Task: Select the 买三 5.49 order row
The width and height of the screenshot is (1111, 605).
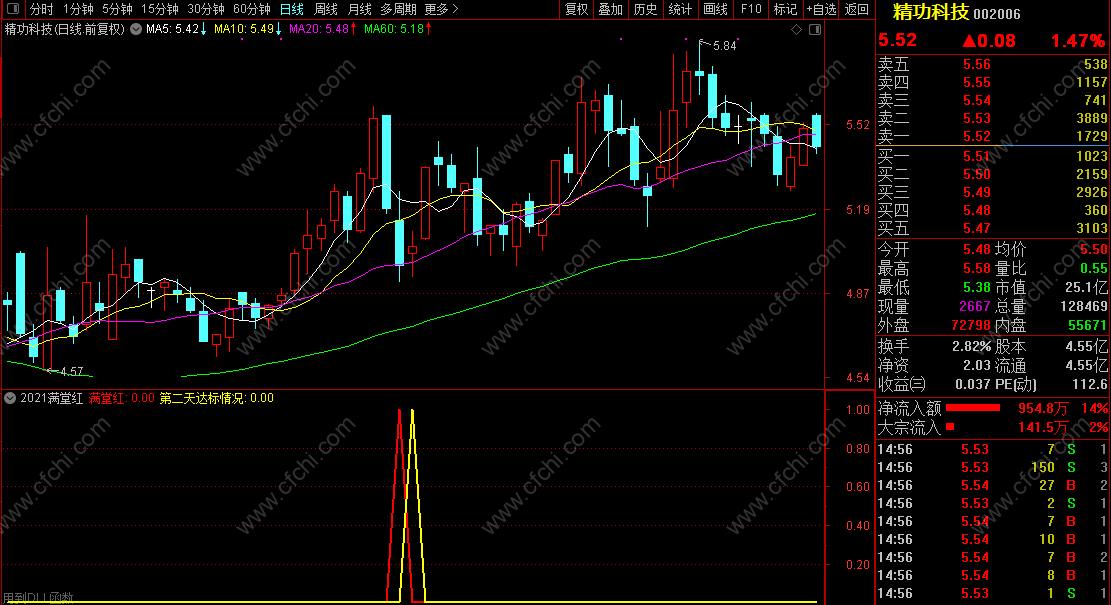Action: tap(993, 192)
